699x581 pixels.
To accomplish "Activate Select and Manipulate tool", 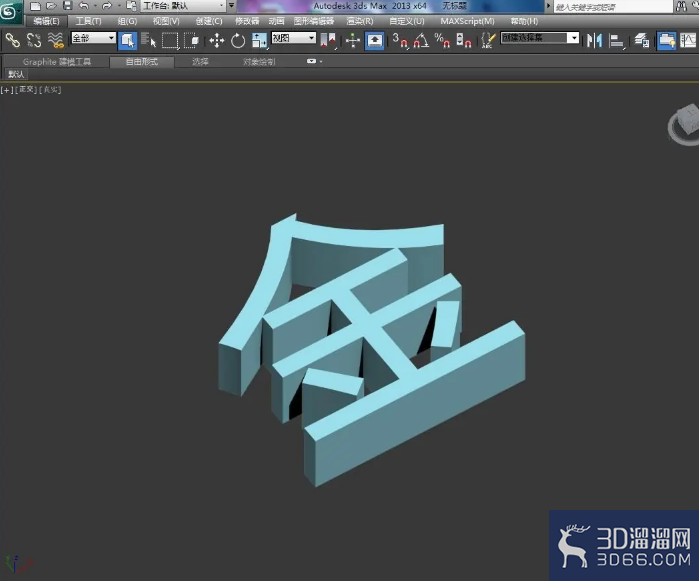I will click(x=353, y=41).
